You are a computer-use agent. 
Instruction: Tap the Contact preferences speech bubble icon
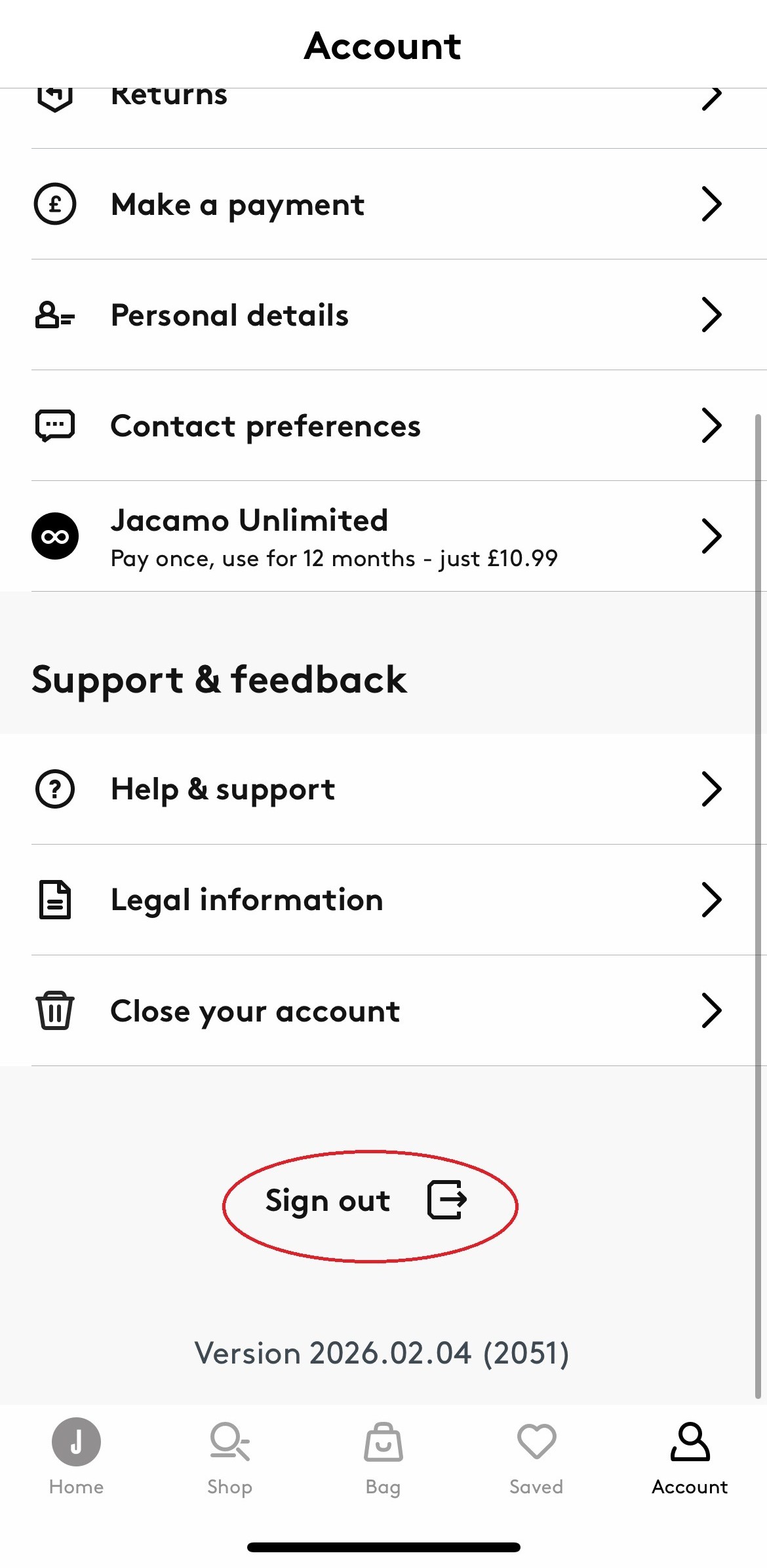pyautogui.click(x=55, y=426)
